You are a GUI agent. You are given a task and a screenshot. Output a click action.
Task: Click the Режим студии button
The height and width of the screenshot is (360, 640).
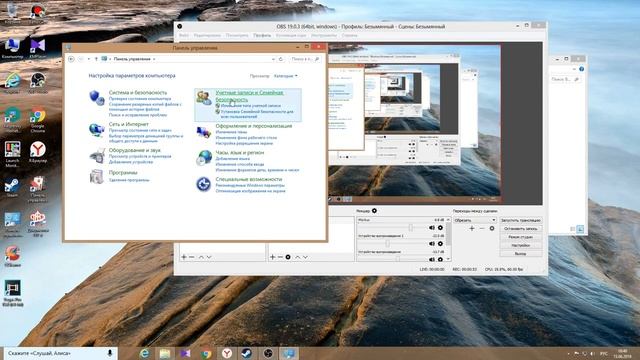coord(521,237)
